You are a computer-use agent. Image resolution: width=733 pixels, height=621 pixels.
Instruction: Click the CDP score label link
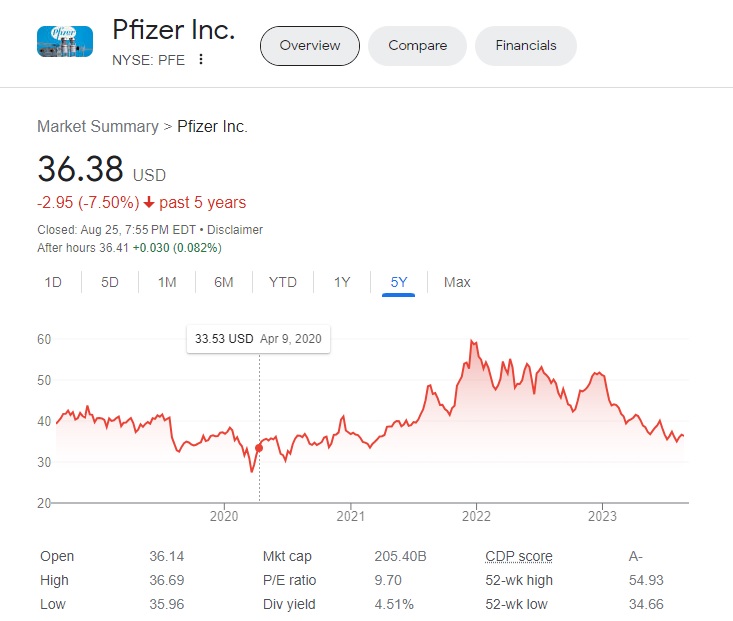pos(518,556)
